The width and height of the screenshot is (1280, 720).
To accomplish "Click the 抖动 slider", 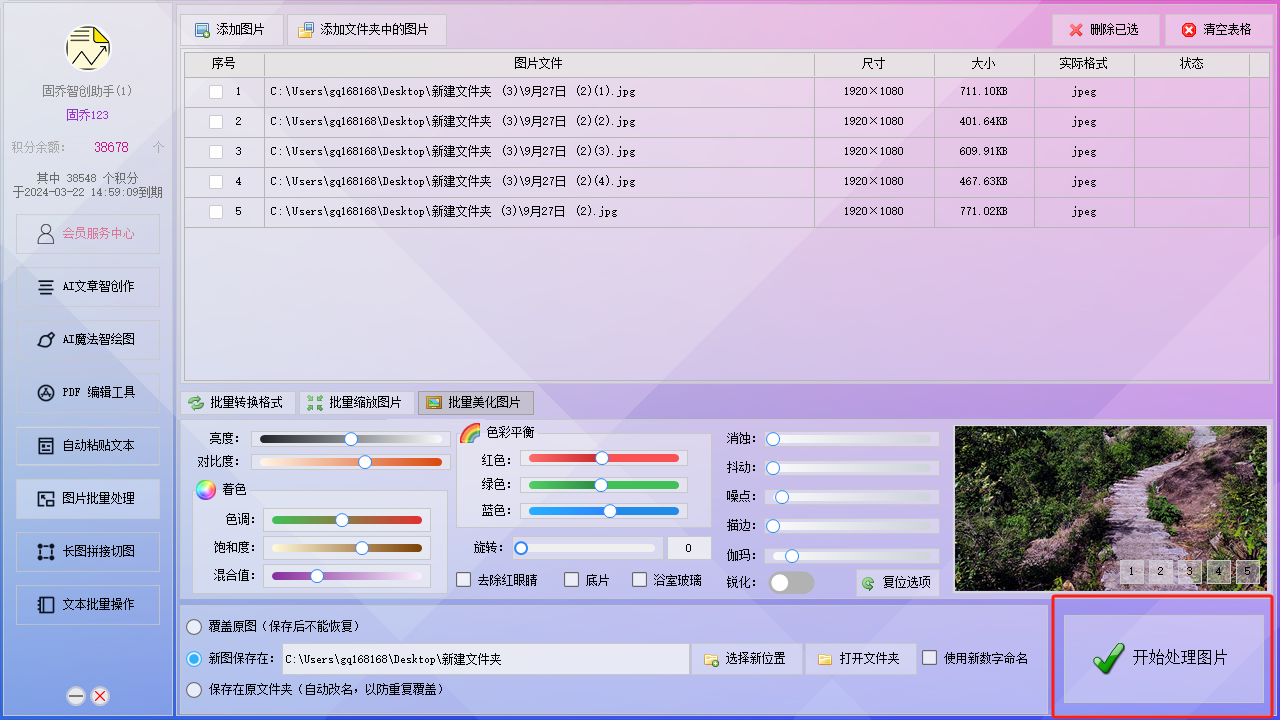I will (852, 468).
